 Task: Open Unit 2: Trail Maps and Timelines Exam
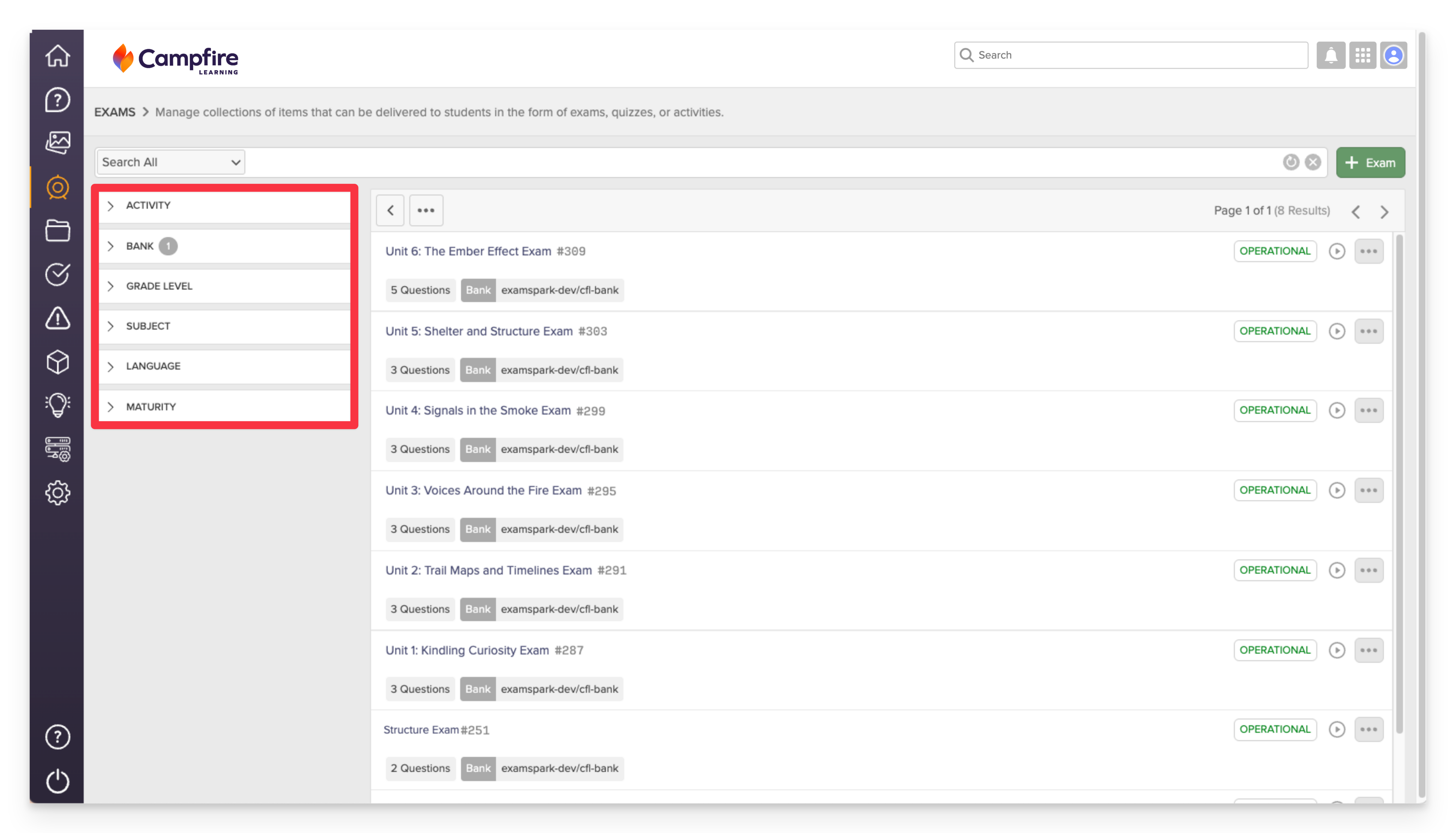click(x=488, y=570)
